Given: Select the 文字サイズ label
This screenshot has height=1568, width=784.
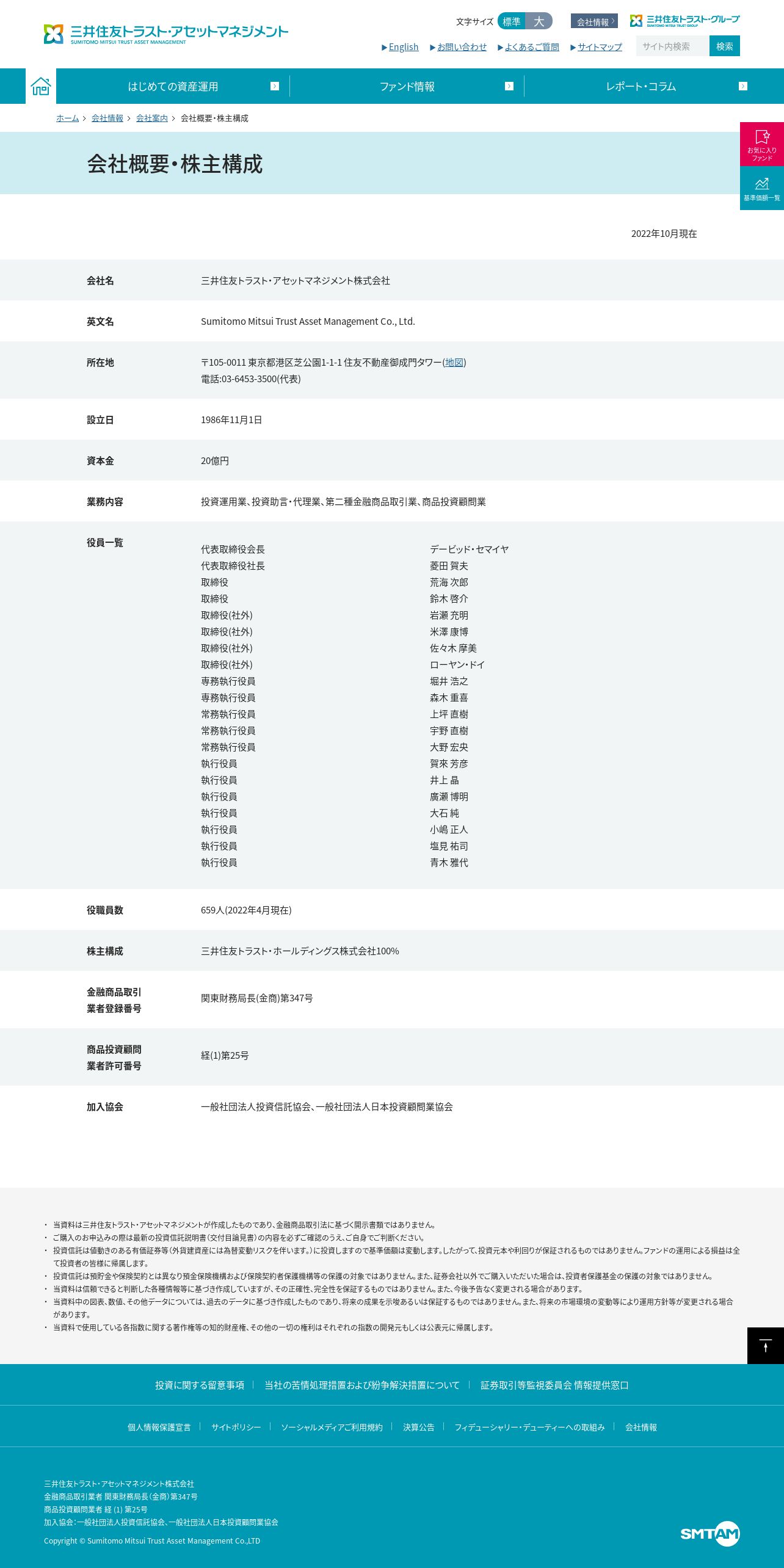Looking at the screenshot, I should tap(474, 21).
